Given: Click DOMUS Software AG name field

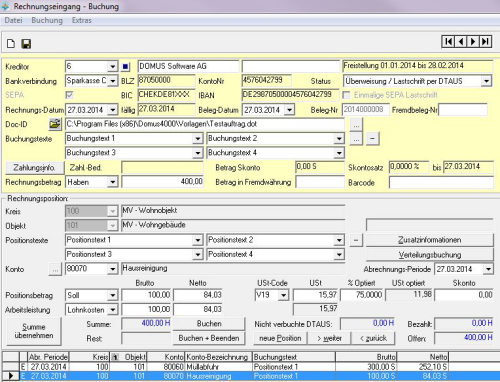Looking at the screenshot, I should coord(188,66).
